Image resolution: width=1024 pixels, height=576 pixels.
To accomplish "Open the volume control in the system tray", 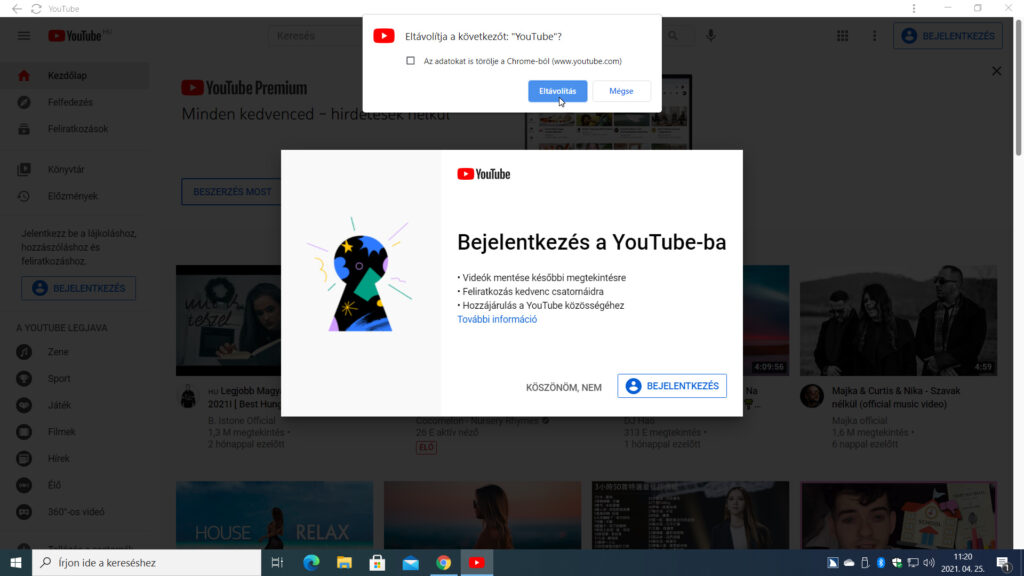I will 929,562.
